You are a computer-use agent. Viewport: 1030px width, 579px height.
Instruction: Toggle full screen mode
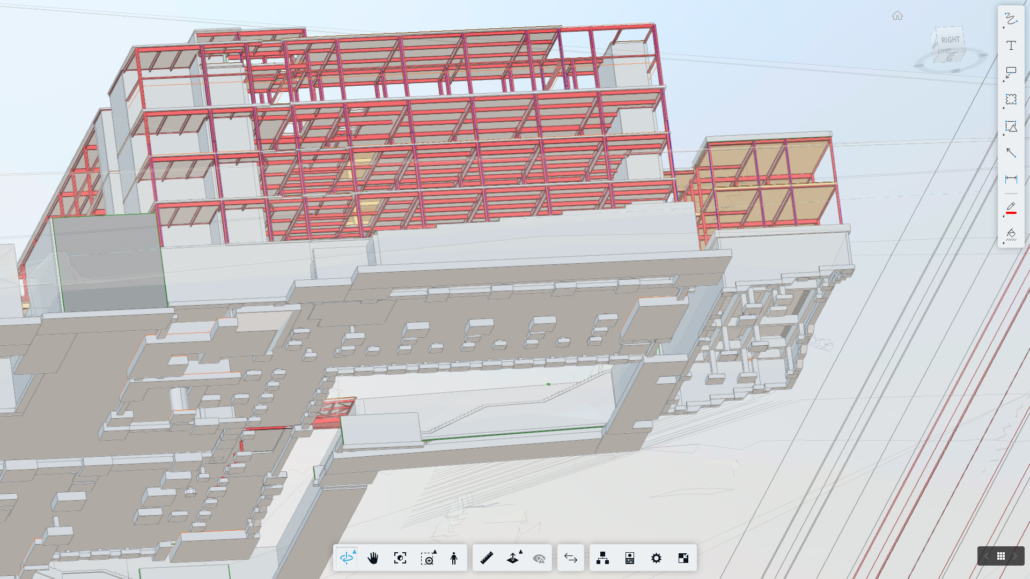[x=683, y=558]
